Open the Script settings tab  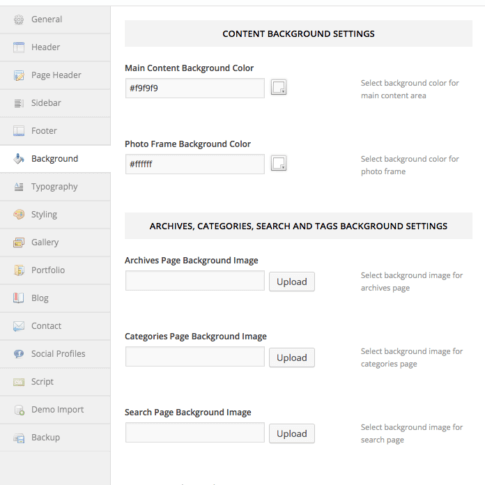point(55,382)
